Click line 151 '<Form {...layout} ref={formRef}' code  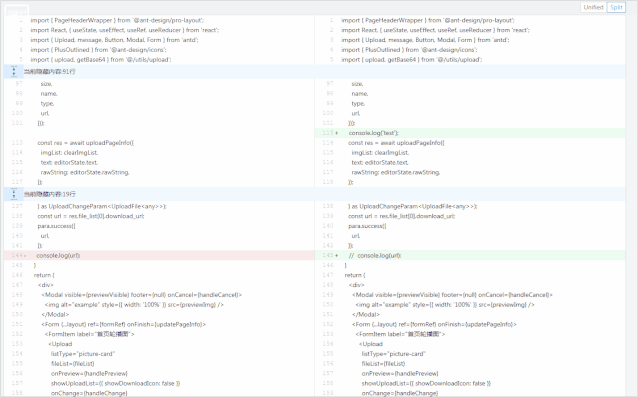(123, 324)
